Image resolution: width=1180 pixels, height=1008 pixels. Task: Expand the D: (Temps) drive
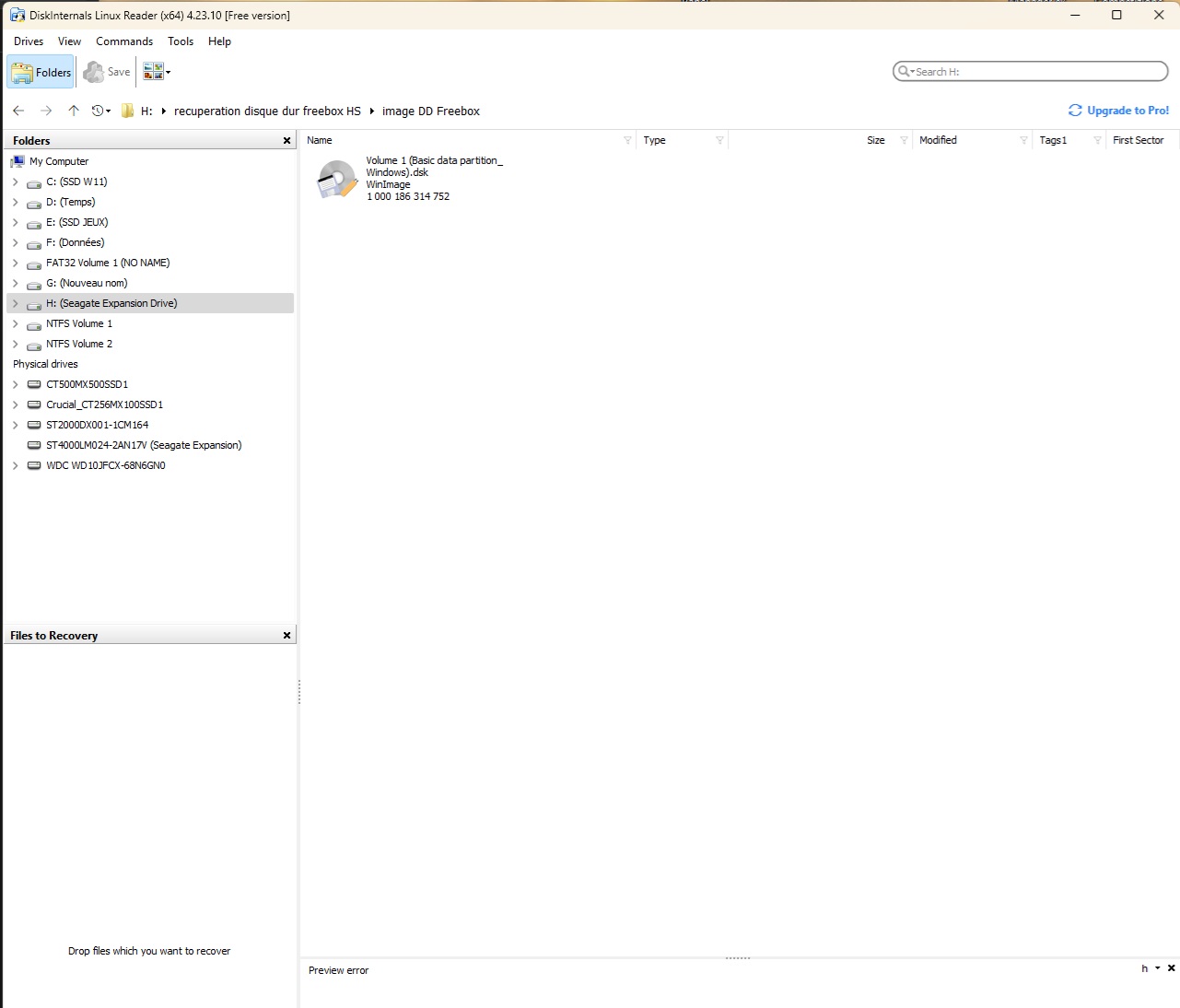point(15,202)
